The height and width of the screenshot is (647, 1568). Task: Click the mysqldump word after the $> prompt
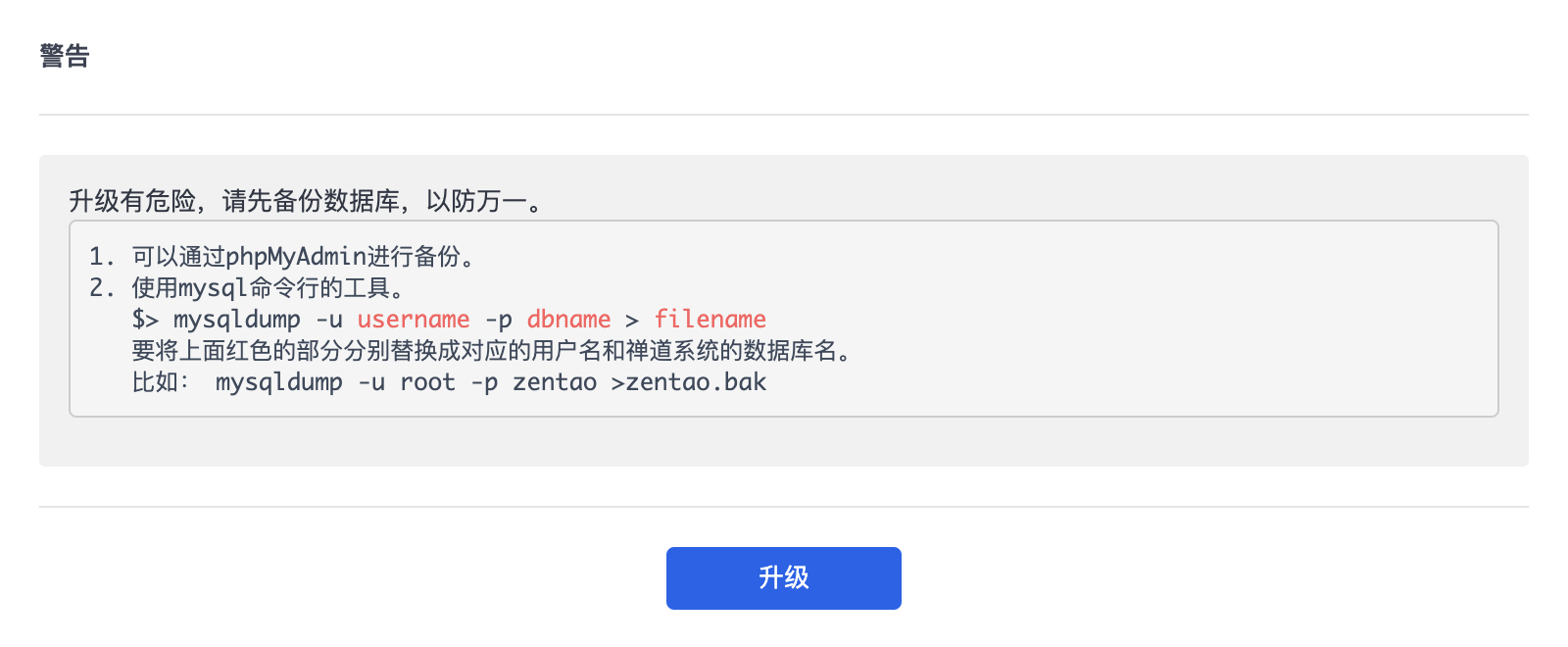237,320
